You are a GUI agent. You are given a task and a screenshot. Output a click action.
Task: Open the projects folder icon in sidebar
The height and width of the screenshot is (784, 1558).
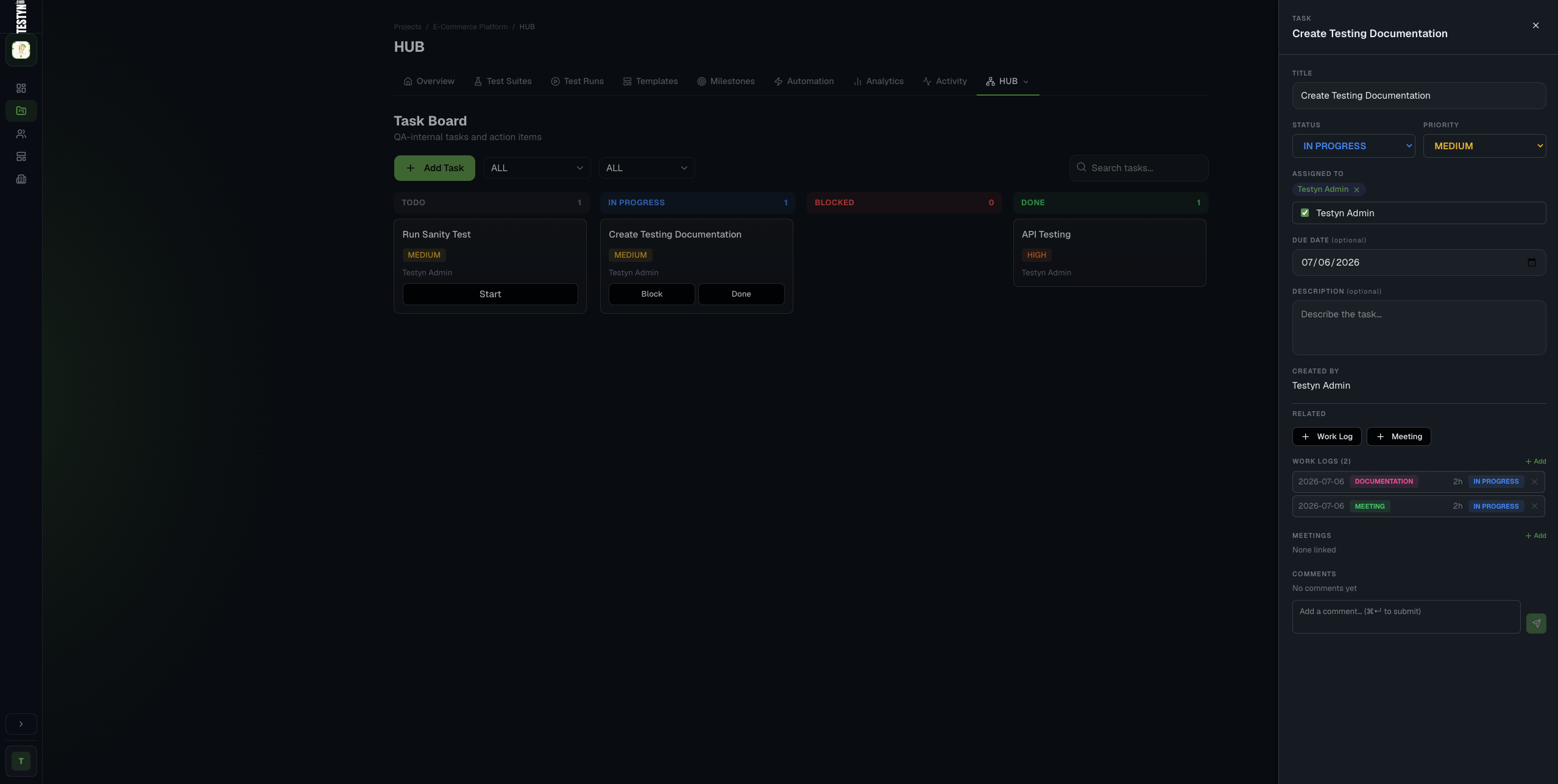(x=21, y=111)
